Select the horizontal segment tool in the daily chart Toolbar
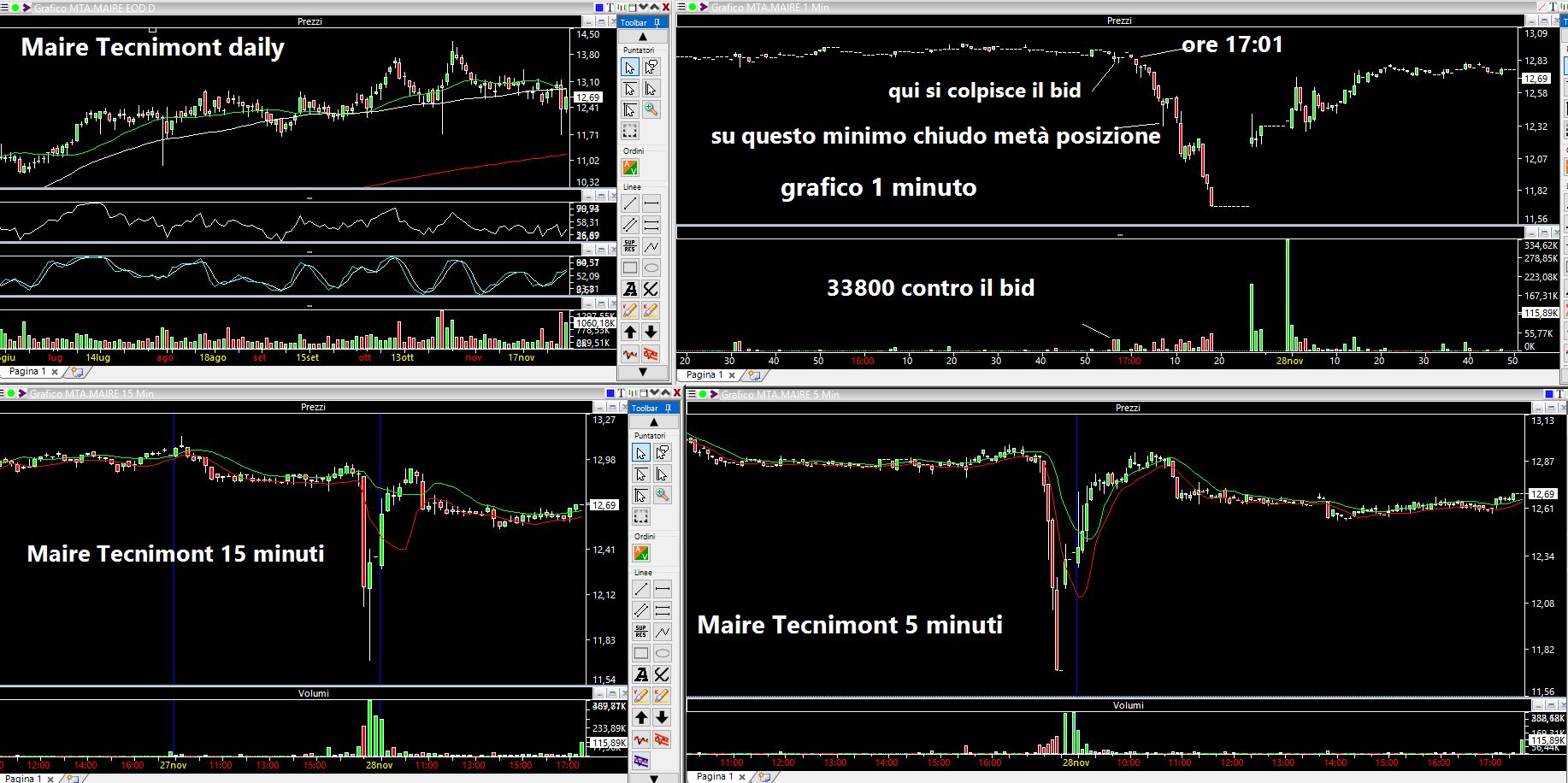 pos(651,203)
